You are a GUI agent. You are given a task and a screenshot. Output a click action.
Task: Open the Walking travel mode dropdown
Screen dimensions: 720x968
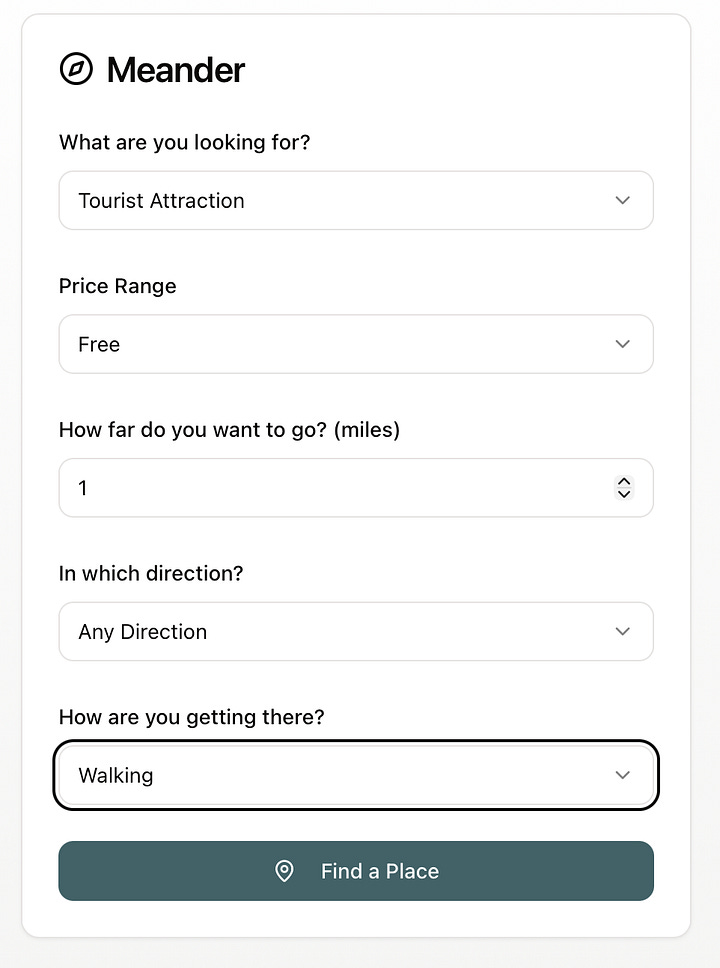356,775
